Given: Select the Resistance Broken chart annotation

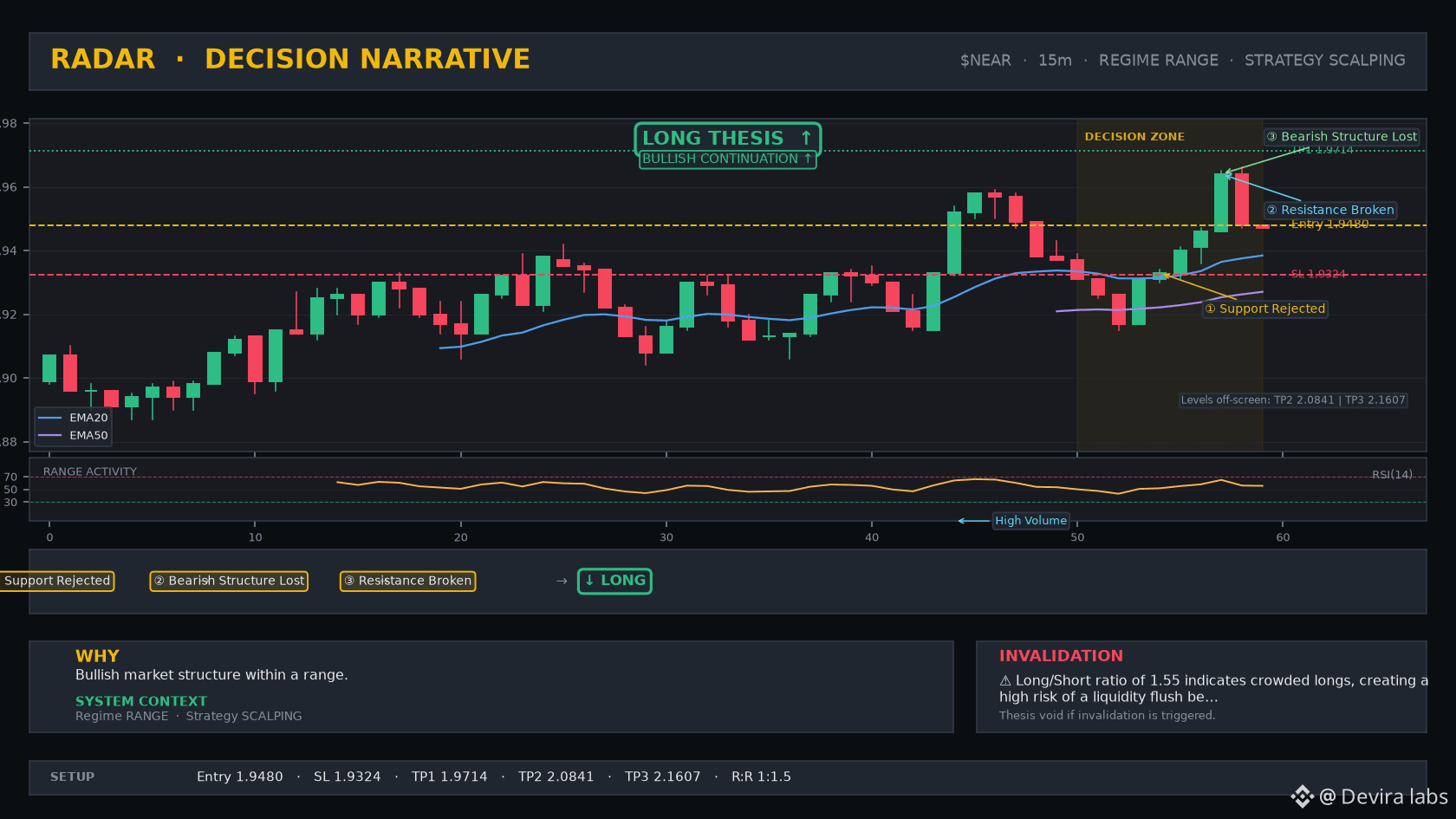Looking at the screenshot, I should coord(1330,210).
